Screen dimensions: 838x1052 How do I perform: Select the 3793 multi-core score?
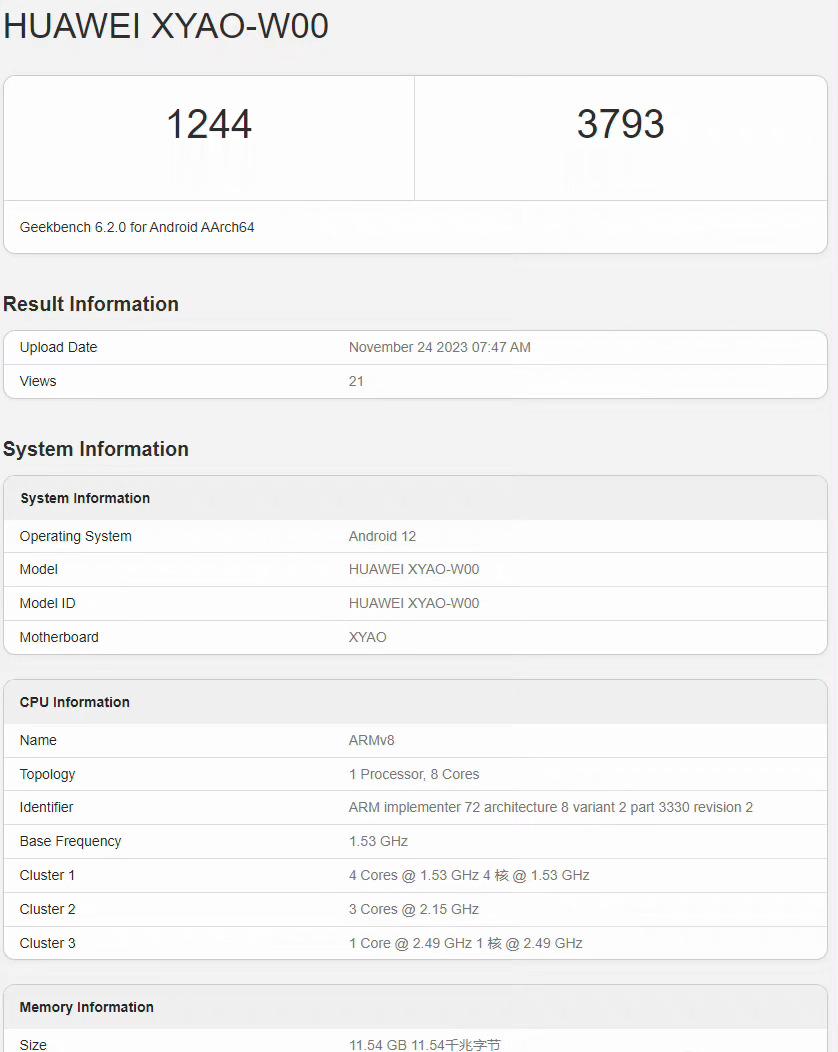(621, 124)
